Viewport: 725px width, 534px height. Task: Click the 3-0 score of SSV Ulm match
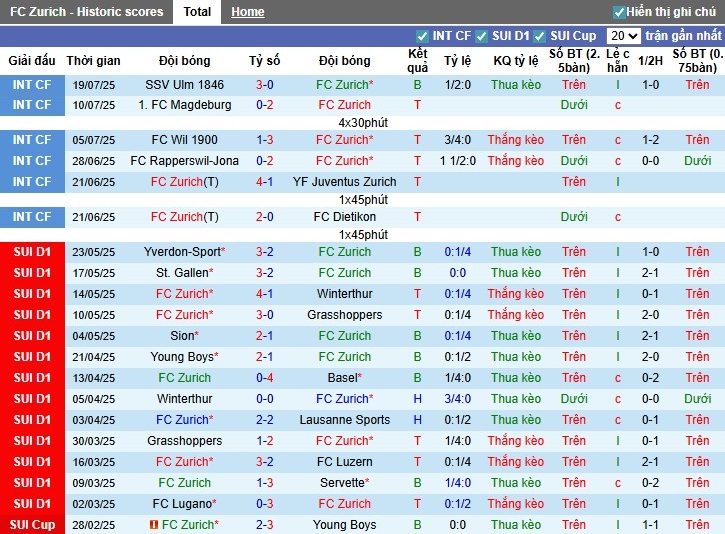click(x=264, y=85)
